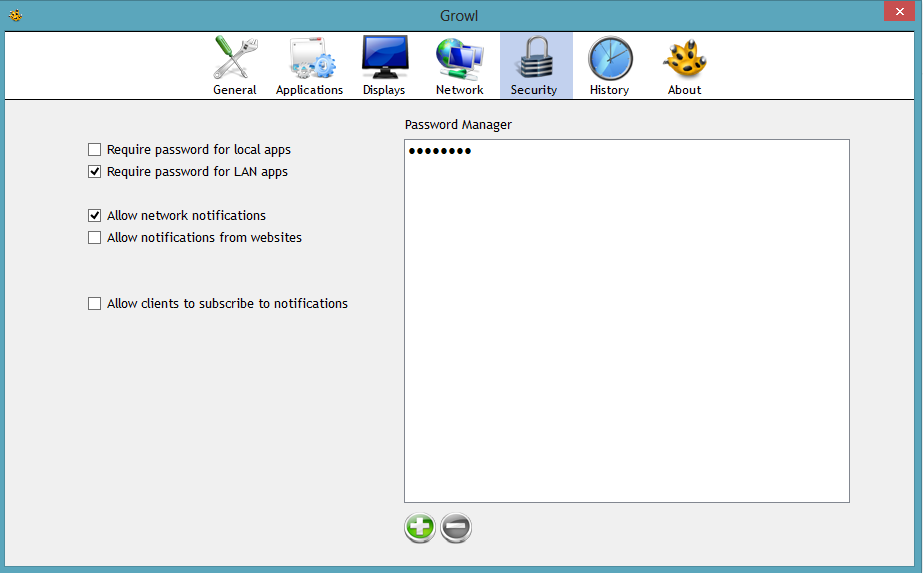Image resolution: width=923 pixels, height=573 pixels.
Task: Select the Security padlock tab
Action: tap(536, 65)
